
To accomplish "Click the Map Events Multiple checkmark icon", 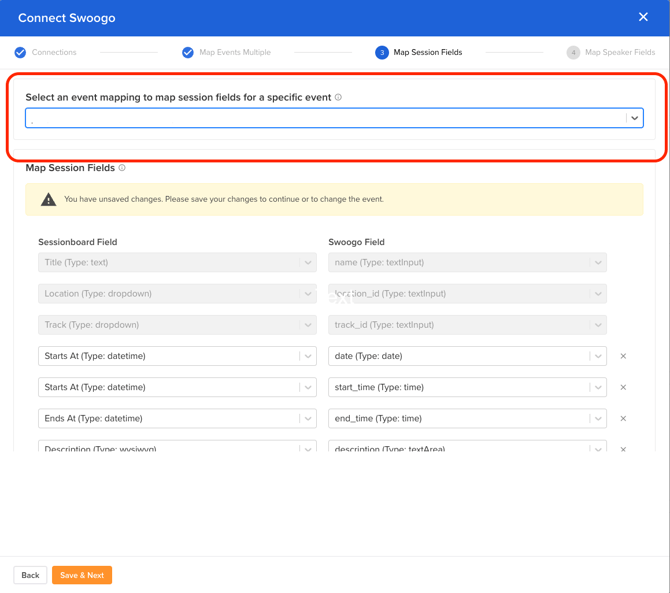I will coord(188,52).
